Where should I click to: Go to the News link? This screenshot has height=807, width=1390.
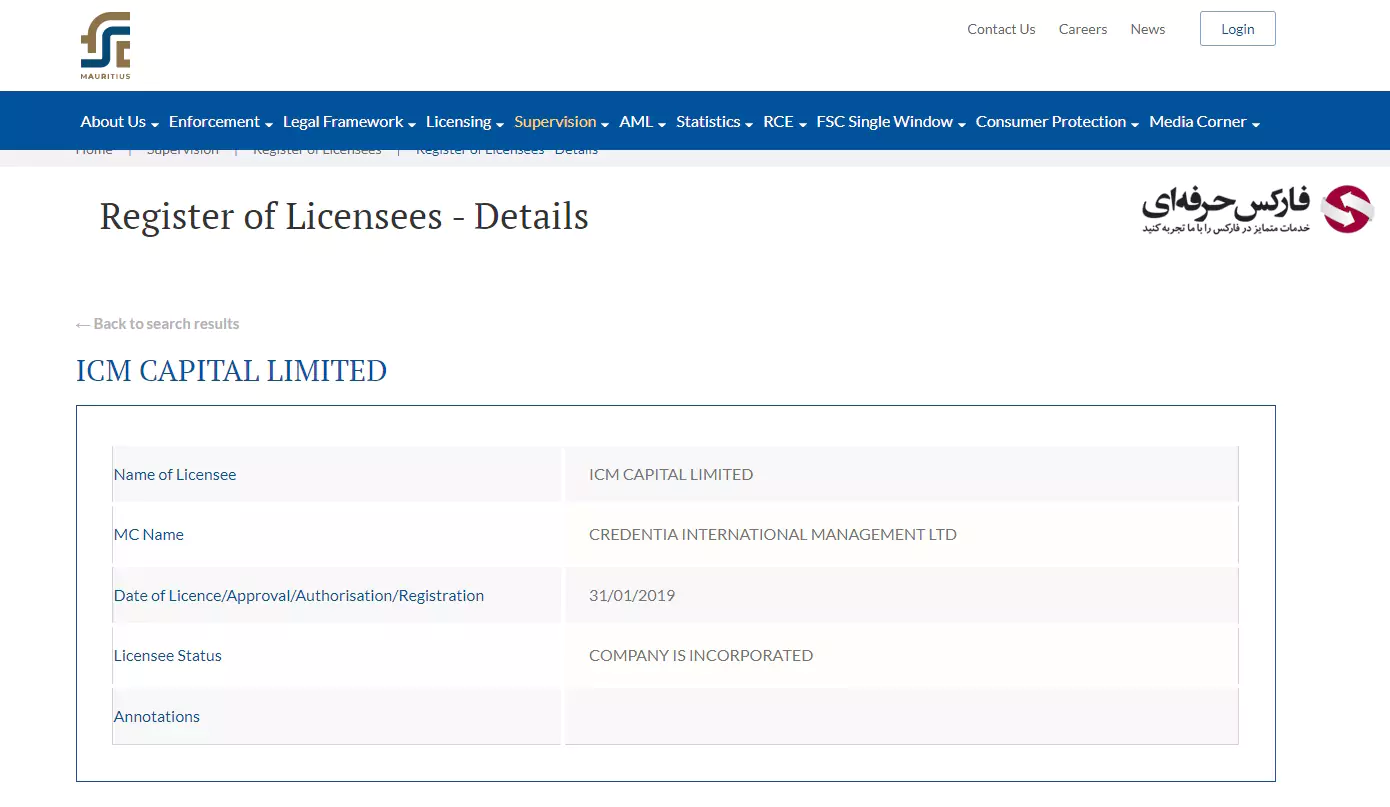(x=1148, y=29)
